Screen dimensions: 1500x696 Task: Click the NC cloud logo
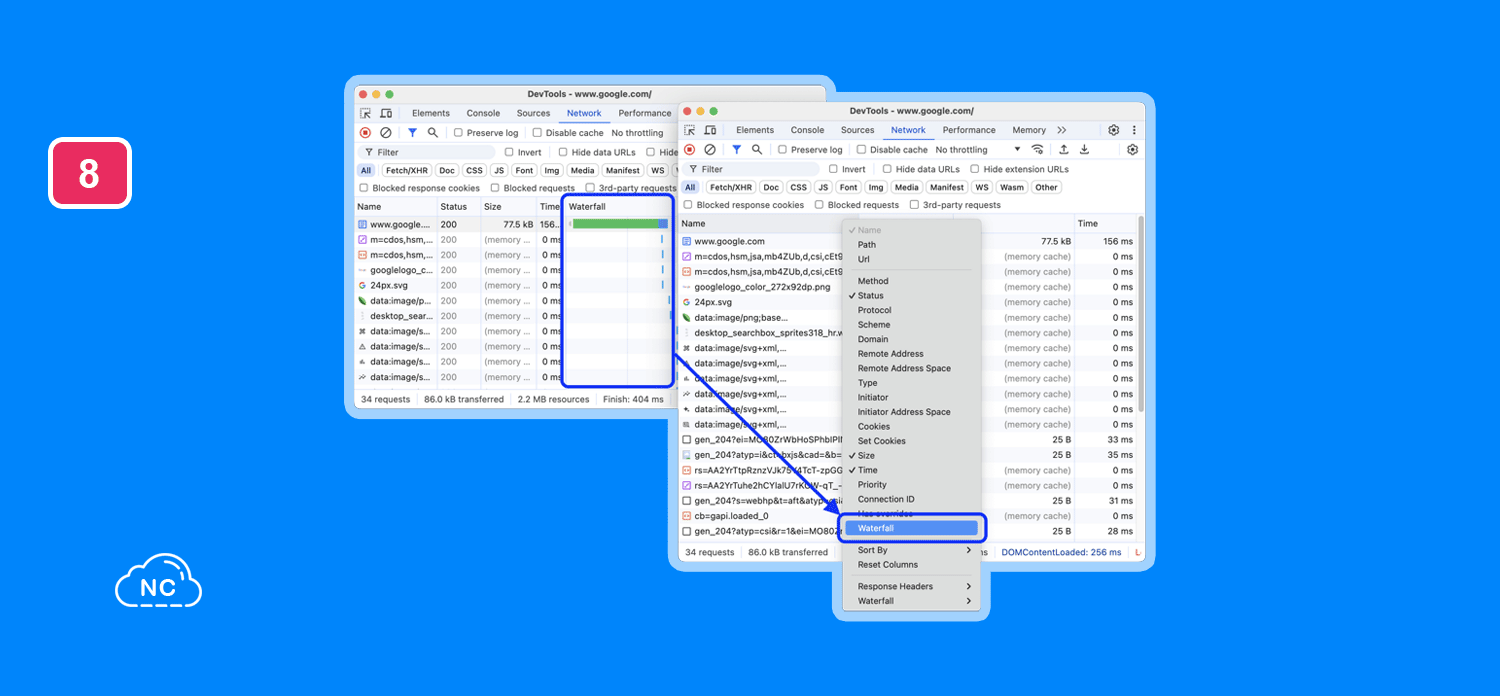tap(158, 581)
